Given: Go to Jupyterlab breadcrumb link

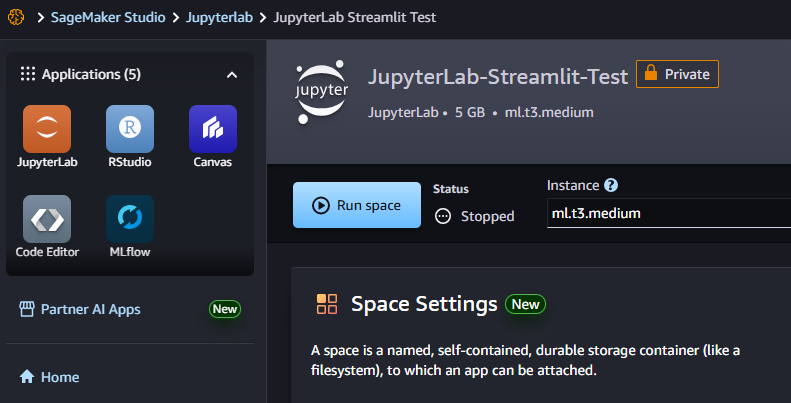Looking at the screenshot, I should click(x=219, y=18).
